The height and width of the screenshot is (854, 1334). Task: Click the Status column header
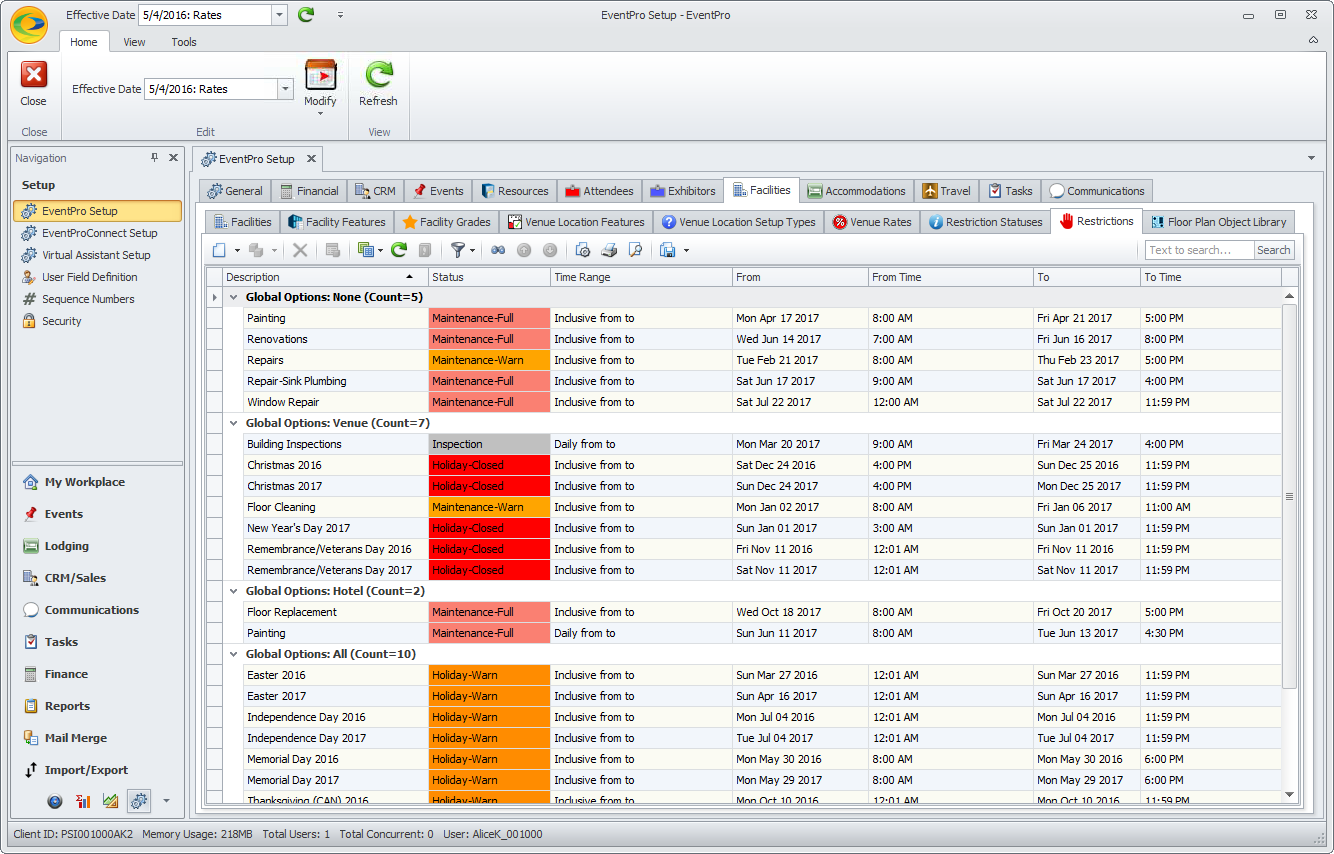point(489,277)
